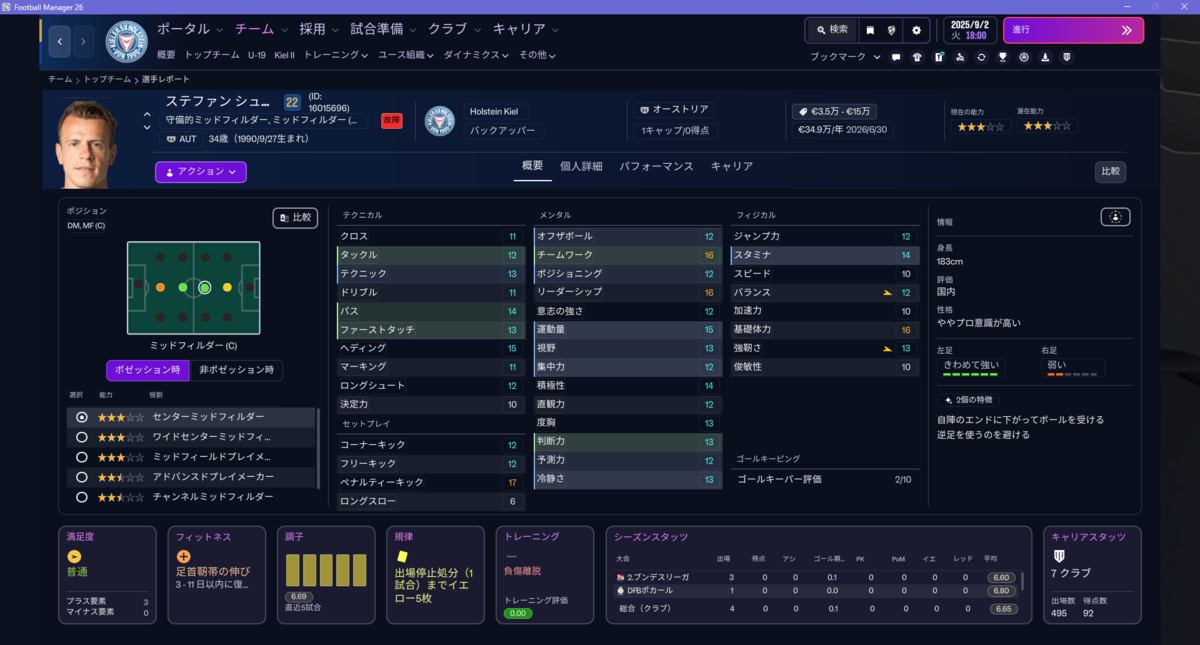Switch to ポゼッション時 view
The height and width of the screenshot is (645, 1200).
[147, 370]
